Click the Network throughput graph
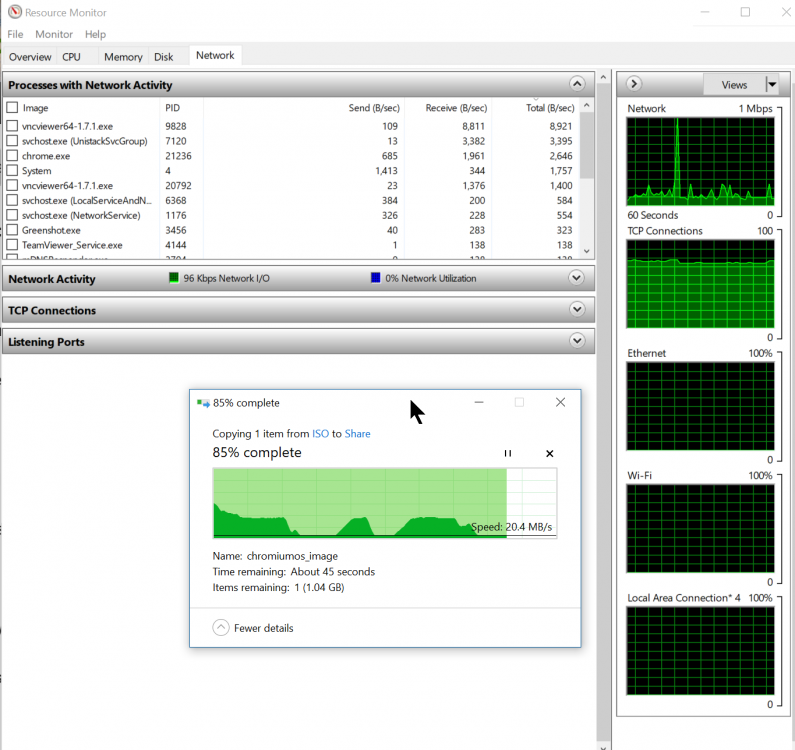The image size is (795, 750). (700, 161)
